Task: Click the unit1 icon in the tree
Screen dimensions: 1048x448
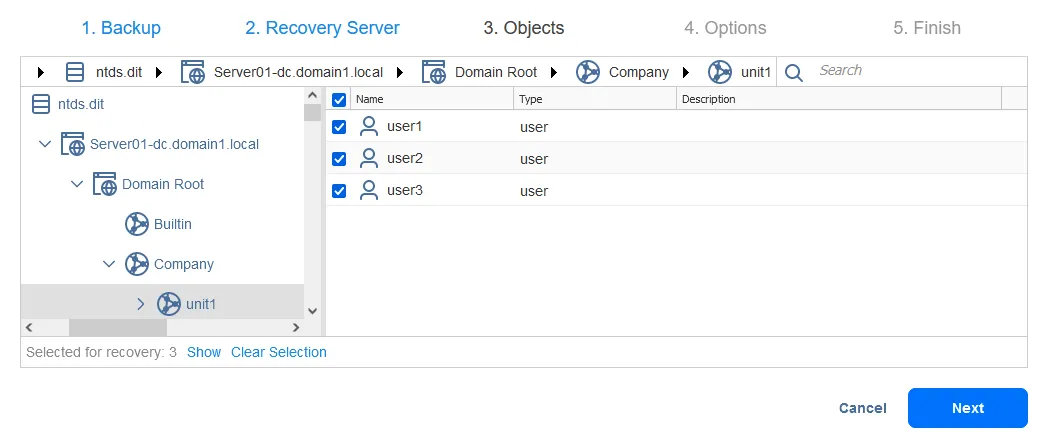Action: click(x=168, y=304)
